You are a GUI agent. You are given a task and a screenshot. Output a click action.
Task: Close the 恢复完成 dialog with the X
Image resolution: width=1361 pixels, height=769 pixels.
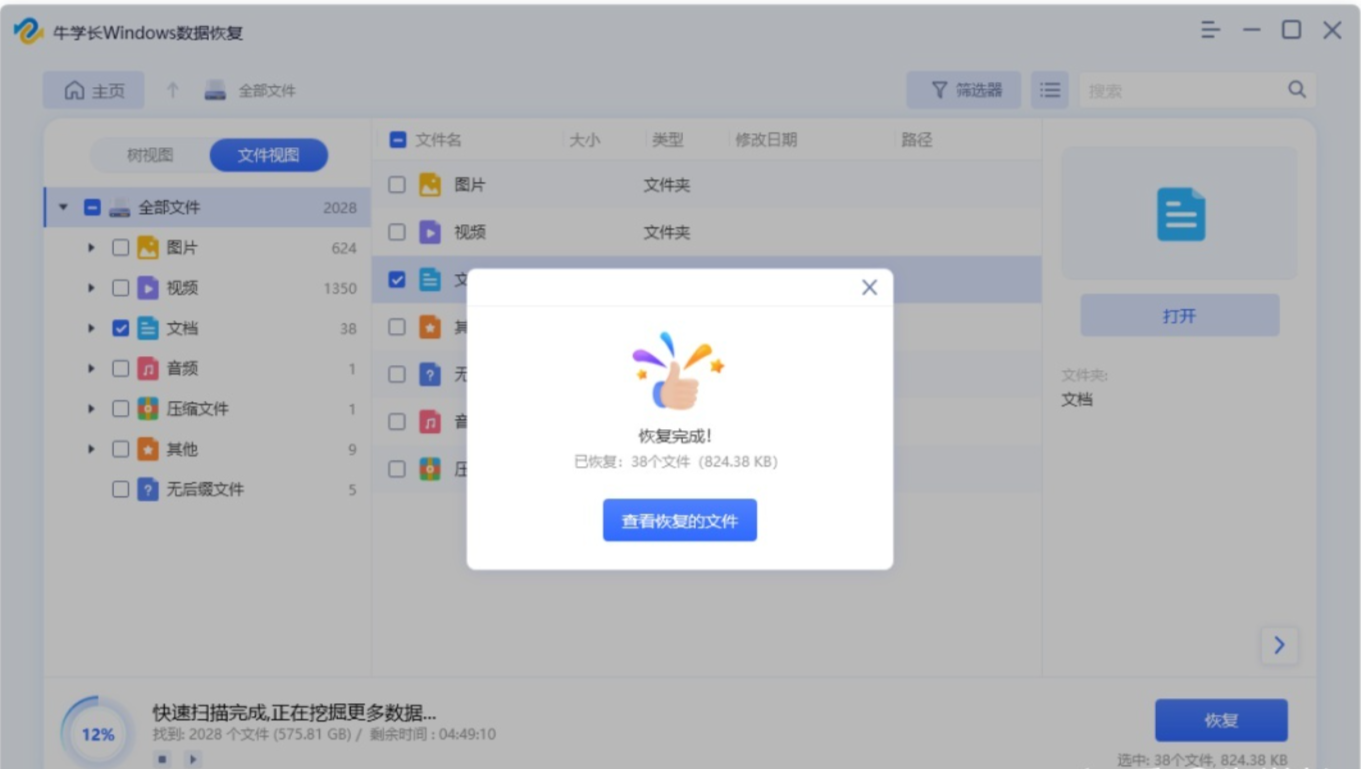(869, 288)
